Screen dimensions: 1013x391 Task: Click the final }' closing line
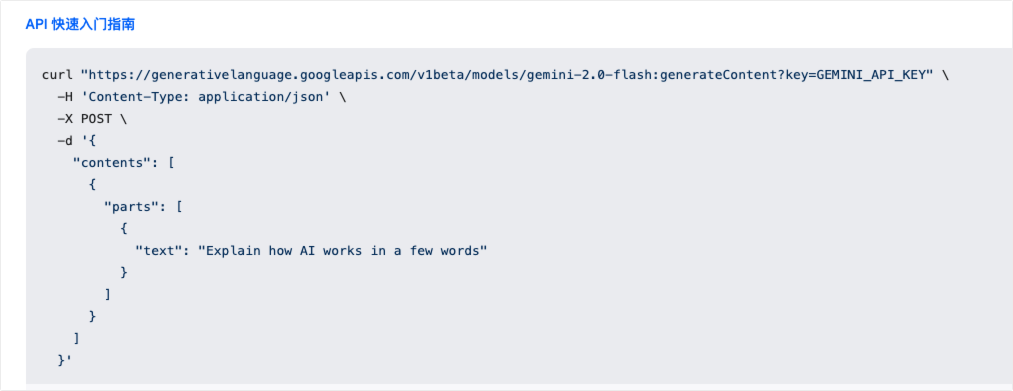(x=65, y=361)
